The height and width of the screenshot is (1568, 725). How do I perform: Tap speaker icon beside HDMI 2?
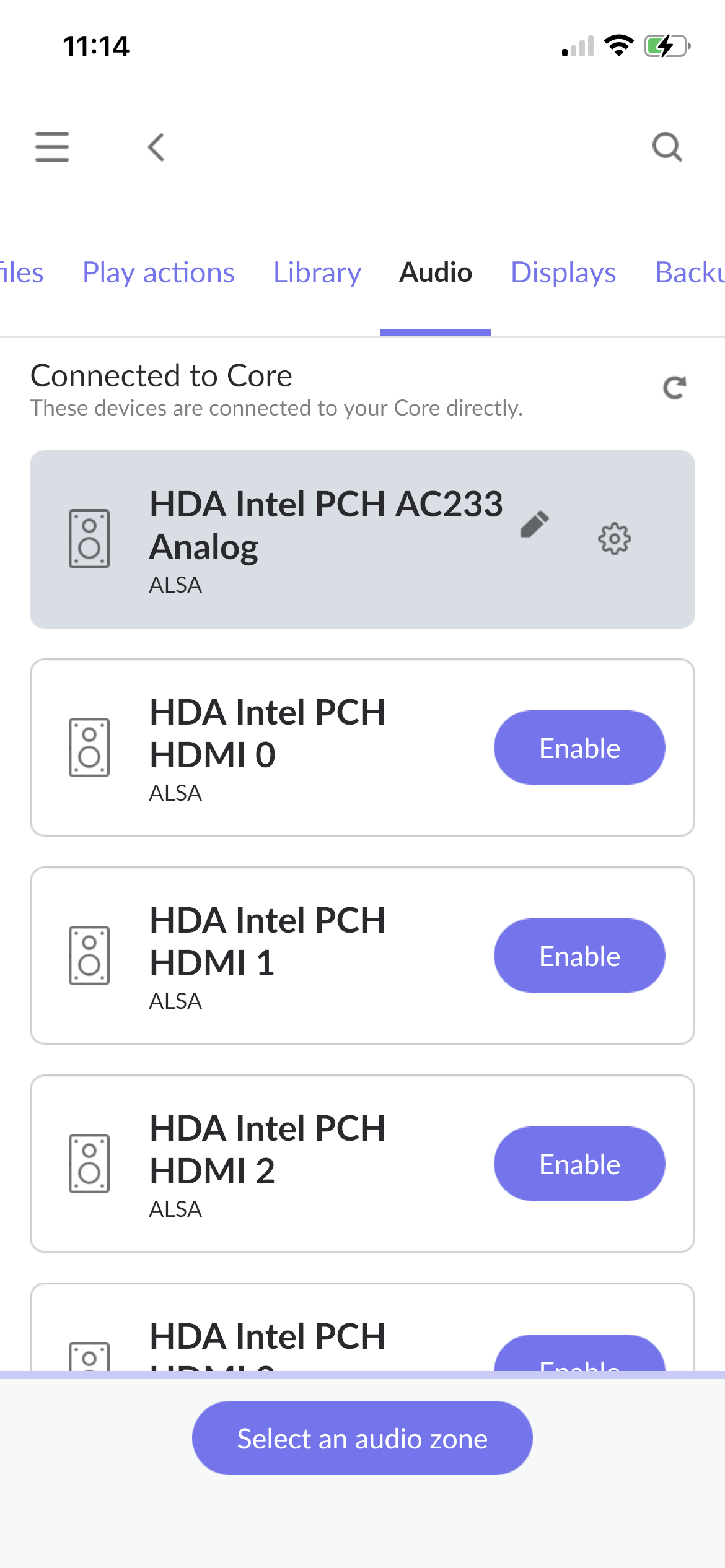[89, 1164]
